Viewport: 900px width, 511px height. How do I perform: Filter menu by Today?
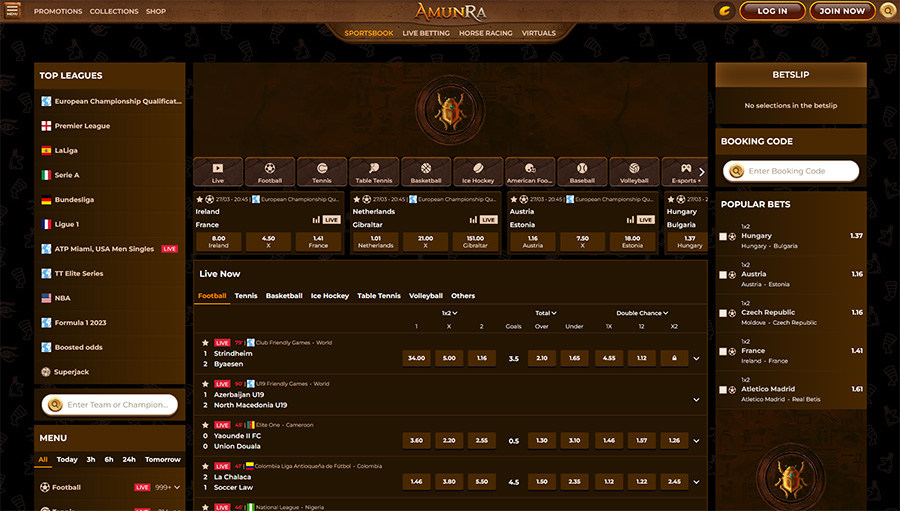67,459
